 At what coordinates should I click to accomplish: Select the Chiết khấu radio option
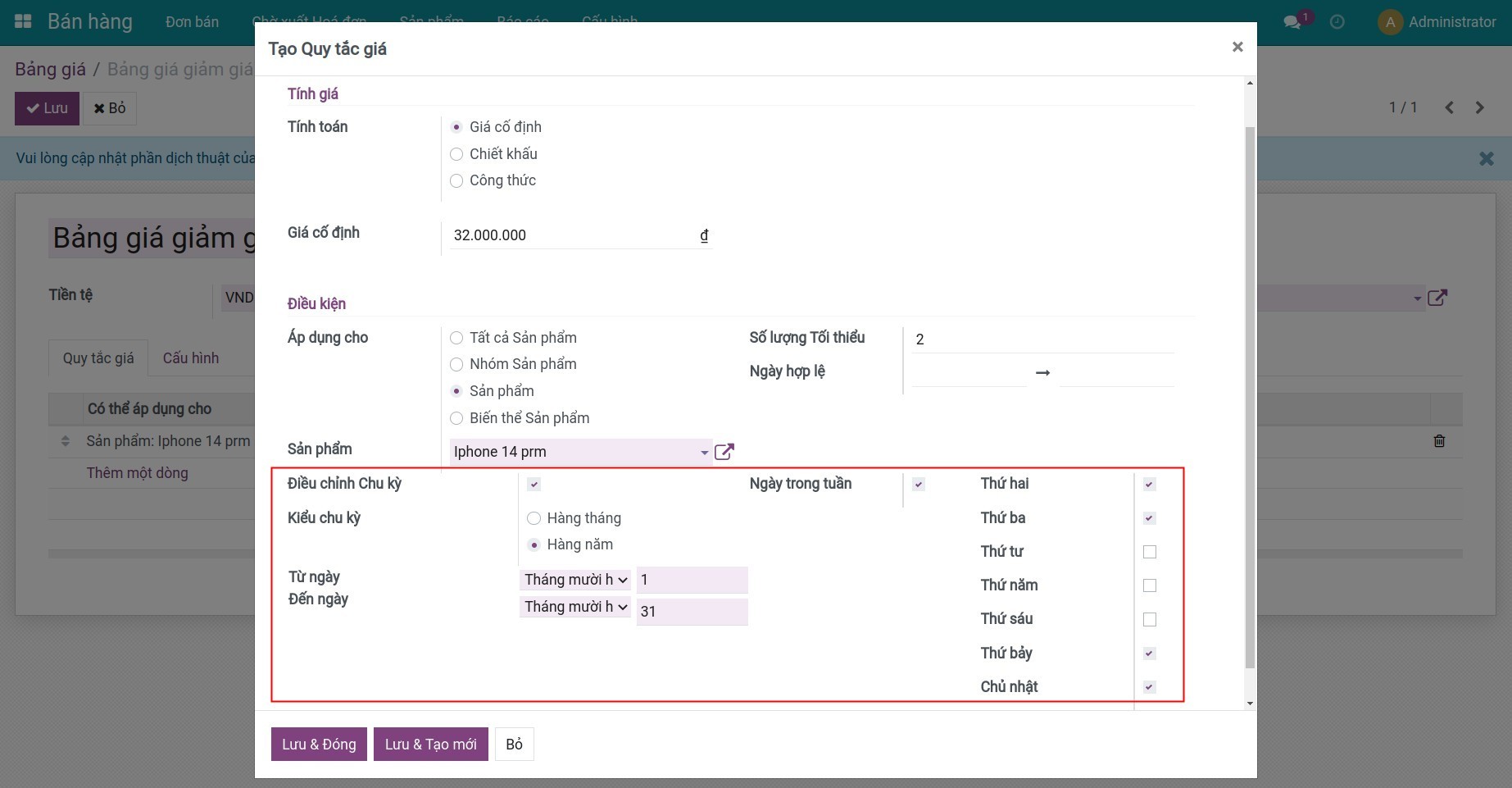point(456,154)
